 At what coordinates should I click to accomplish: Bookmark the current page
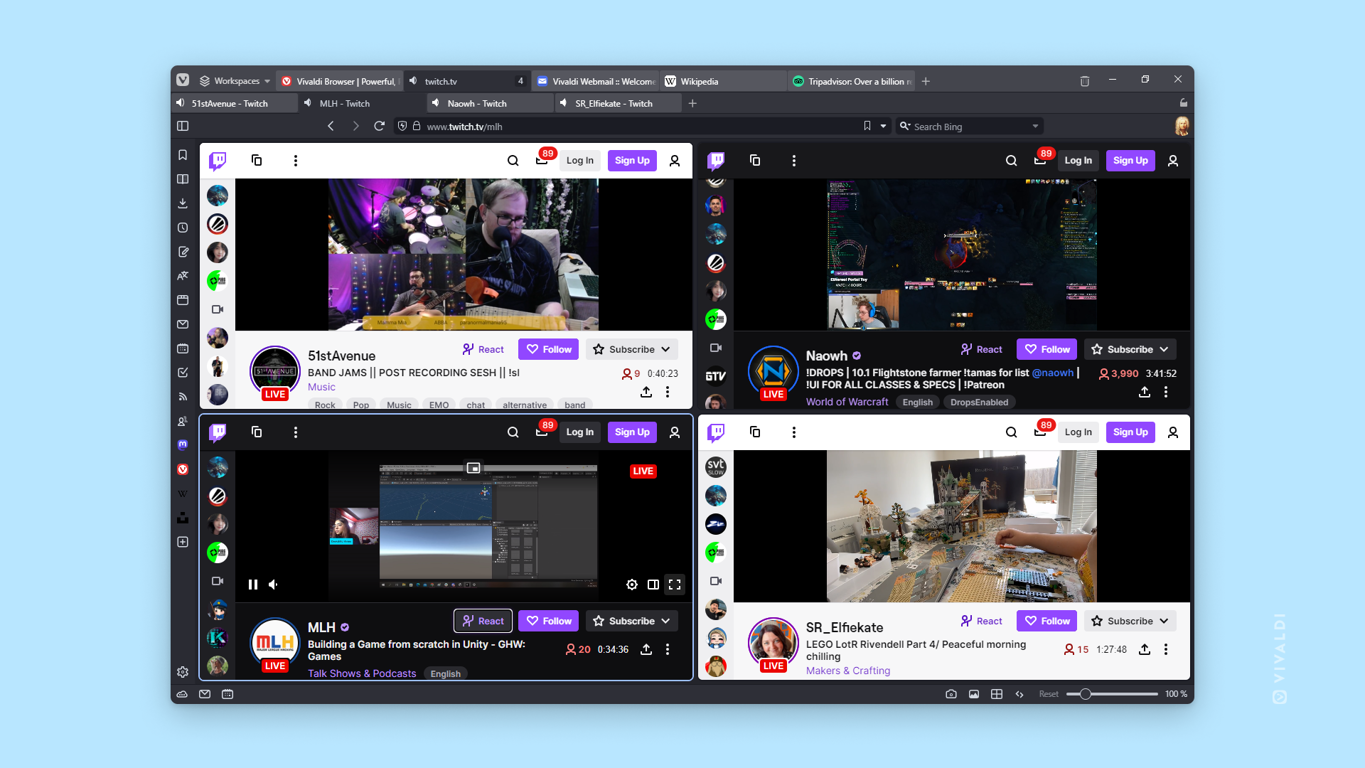[x=867, y=126]
